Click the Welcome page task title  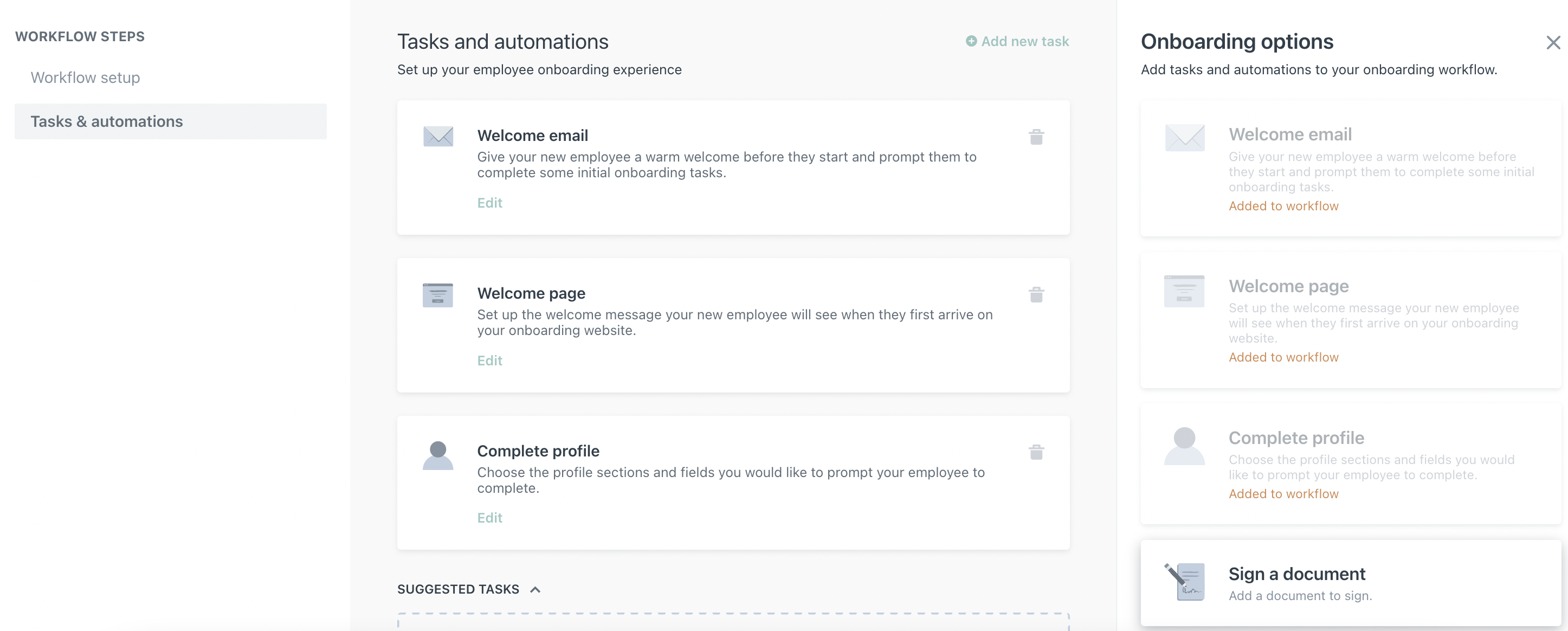[x=531, y=293]
